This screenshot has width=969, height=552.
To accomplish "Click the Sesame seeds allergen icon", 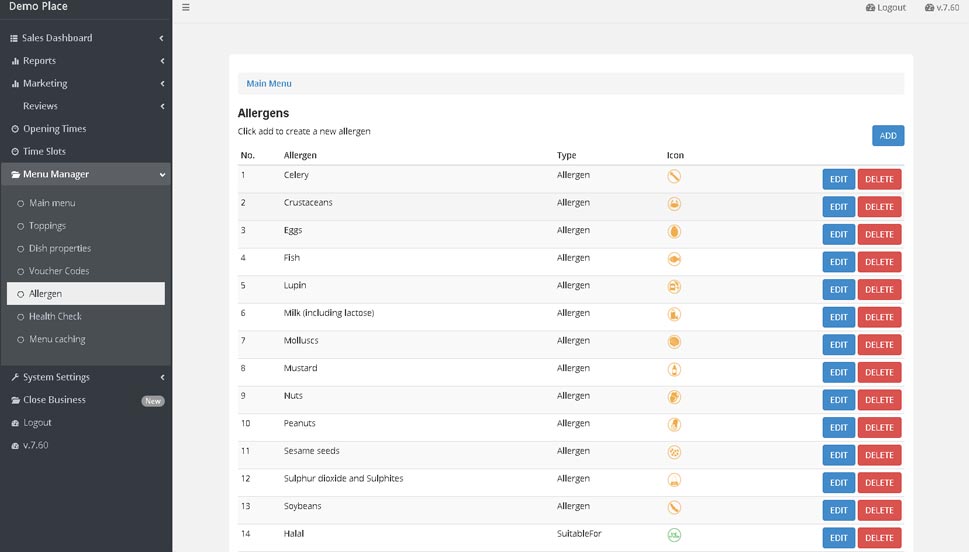I will pyautogui.click(x=674, y=452).
